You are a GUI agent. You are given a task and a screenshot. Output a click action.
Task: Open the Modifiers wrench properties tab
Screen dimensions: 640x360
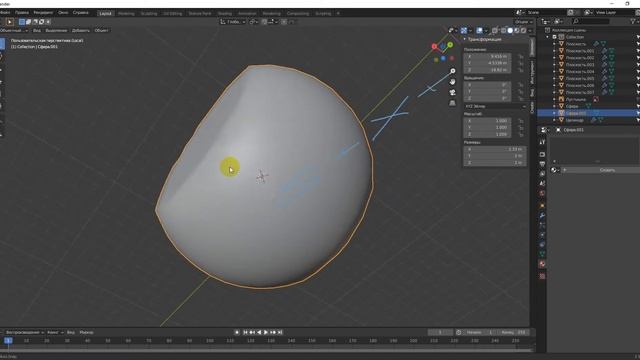click(x=542, y=216)
